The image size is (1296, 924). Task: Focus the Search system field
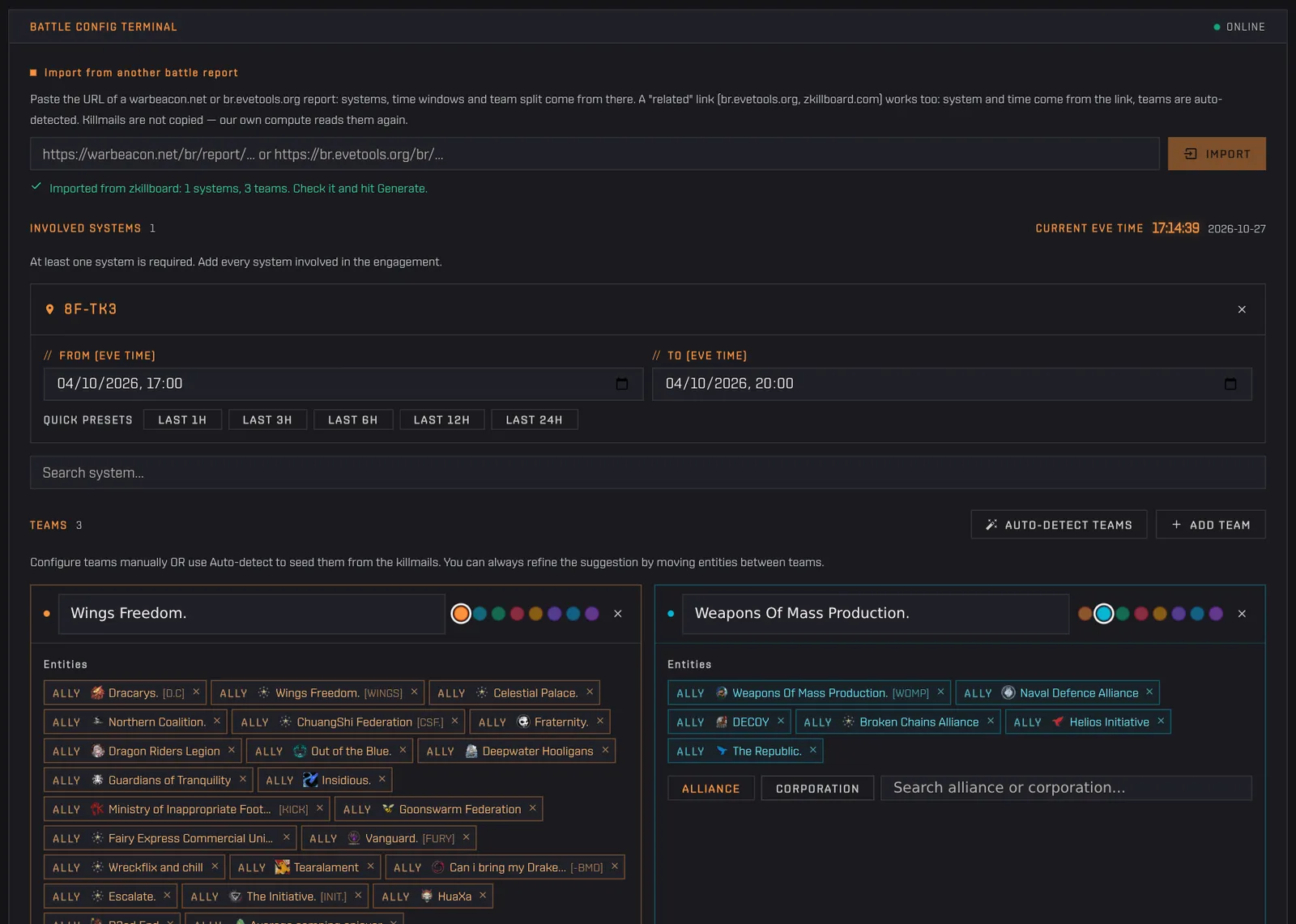coord(648,473)
